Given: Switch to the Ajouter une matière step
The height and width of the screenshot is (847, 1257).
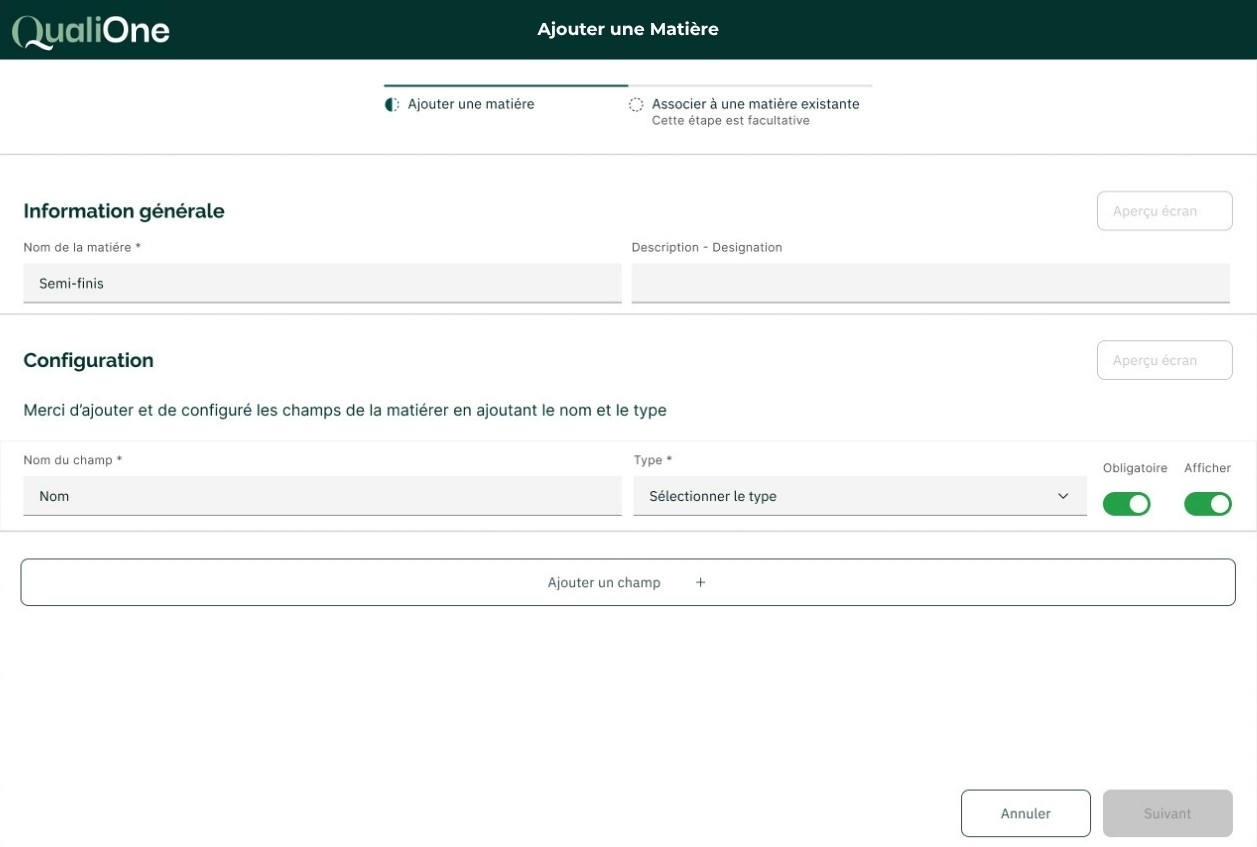Looking at the screenshot, I should pyautogui.click(x=471, y=103).
